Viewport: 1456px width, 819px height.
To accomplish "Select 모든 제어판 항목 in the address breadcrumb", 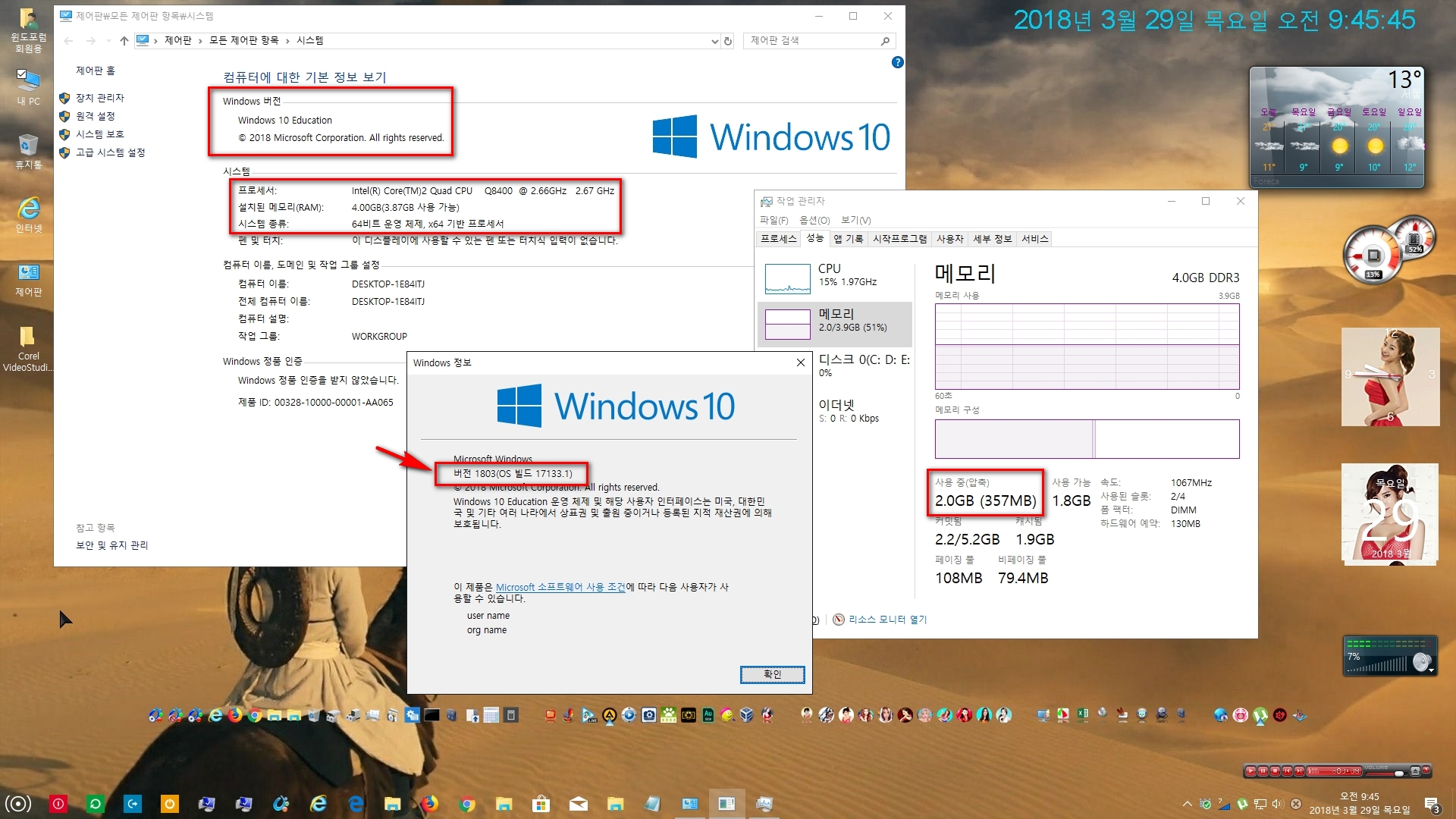I will pyautogui.click(x=243, y=41).
